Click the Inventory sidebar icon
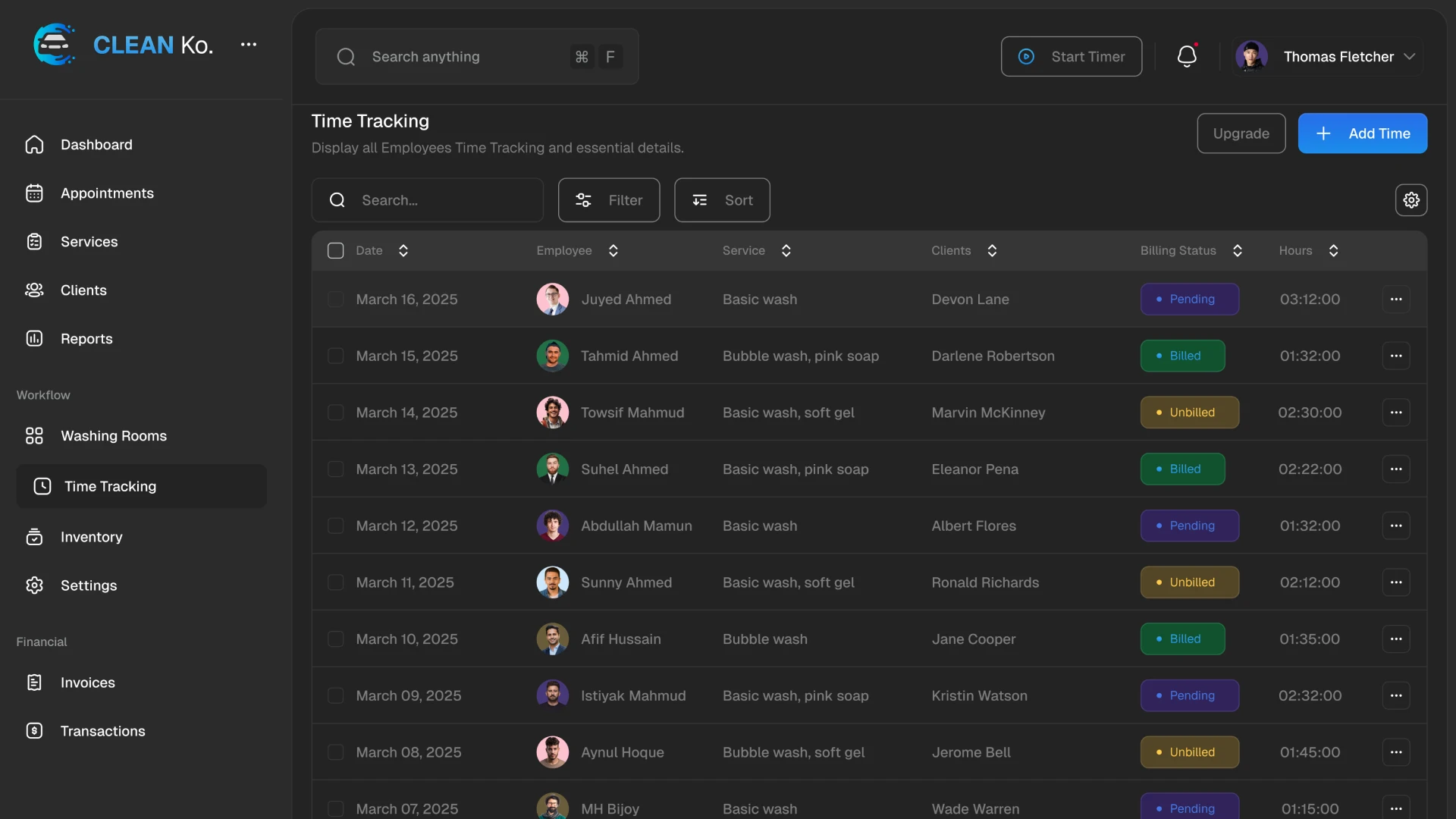Image resolution: width=1456 pixels, height=819 pixels. (x=34, y=537)
